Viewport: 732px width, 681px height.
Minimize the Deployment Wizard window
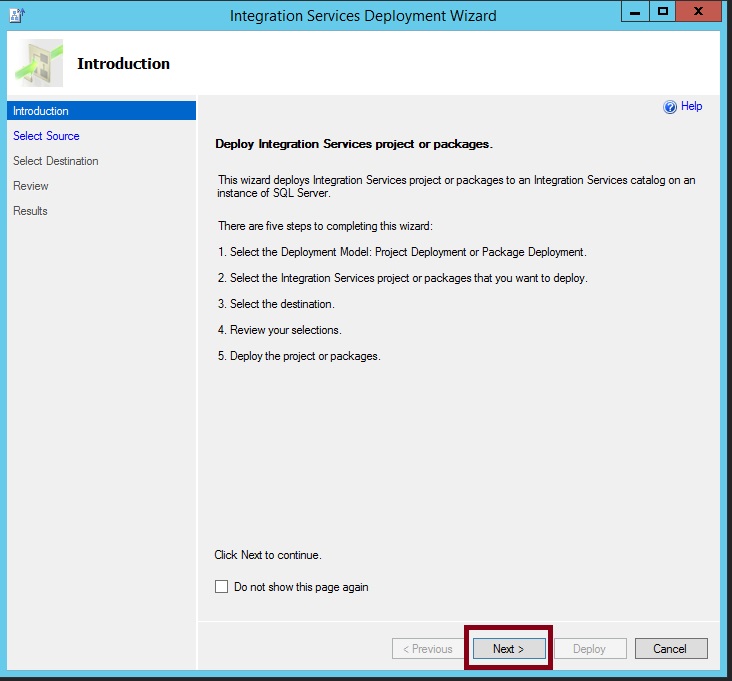tap(635, 12)
